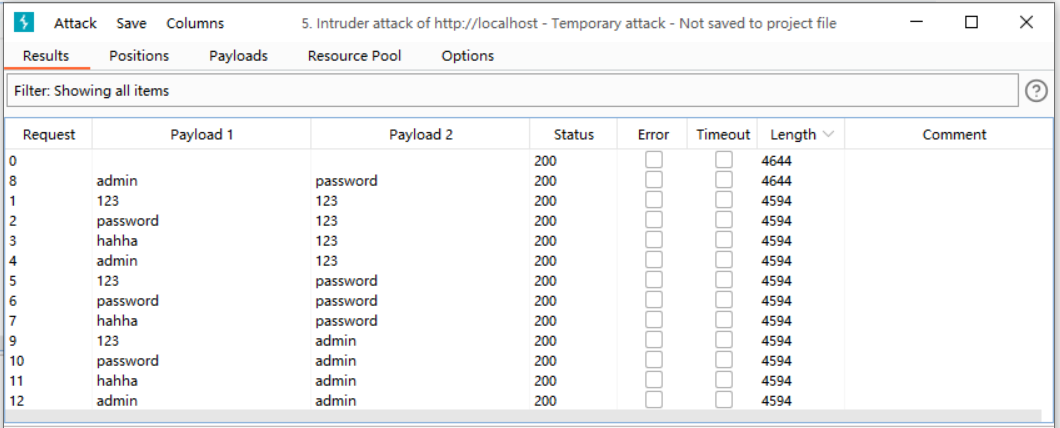
Task: Toggle Error checkbox for request 12
Action: (654, 400)
